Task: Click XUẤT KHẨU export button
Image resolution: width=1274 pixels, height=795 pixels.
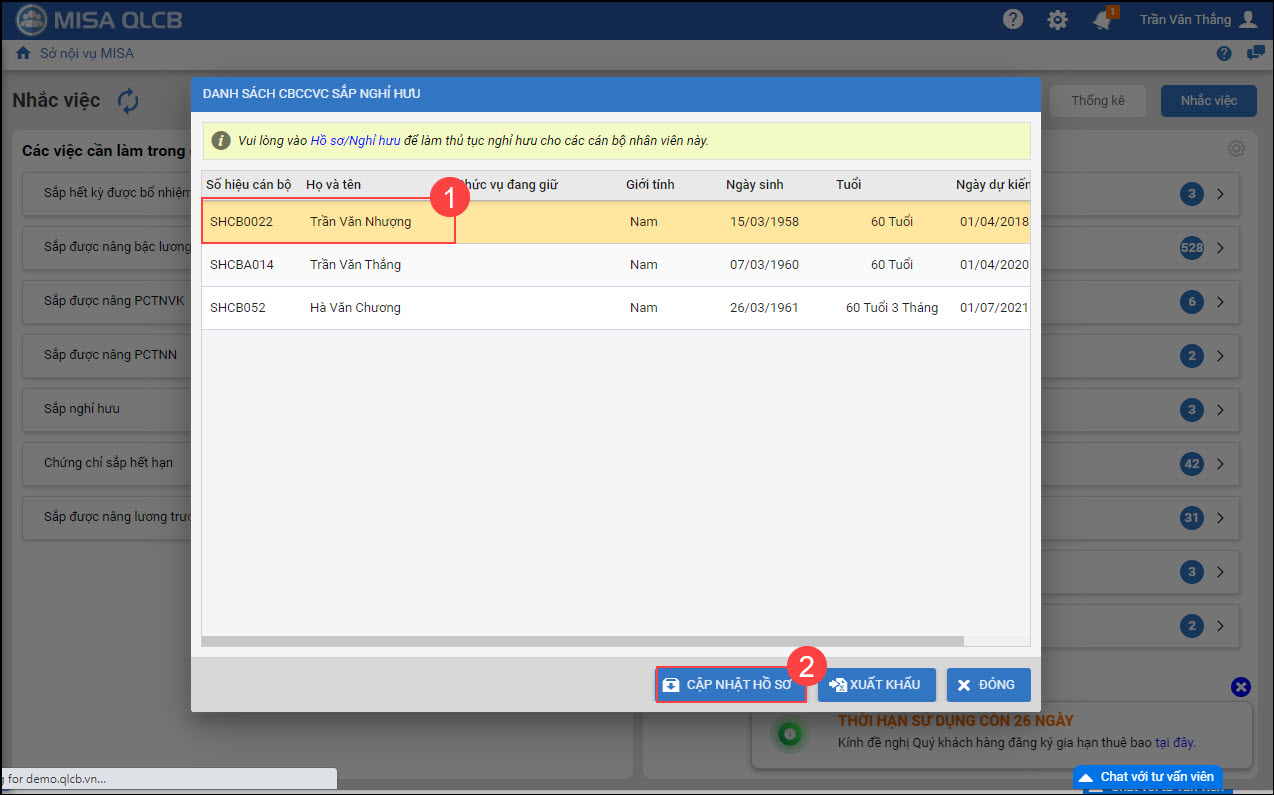Action: 876,685
